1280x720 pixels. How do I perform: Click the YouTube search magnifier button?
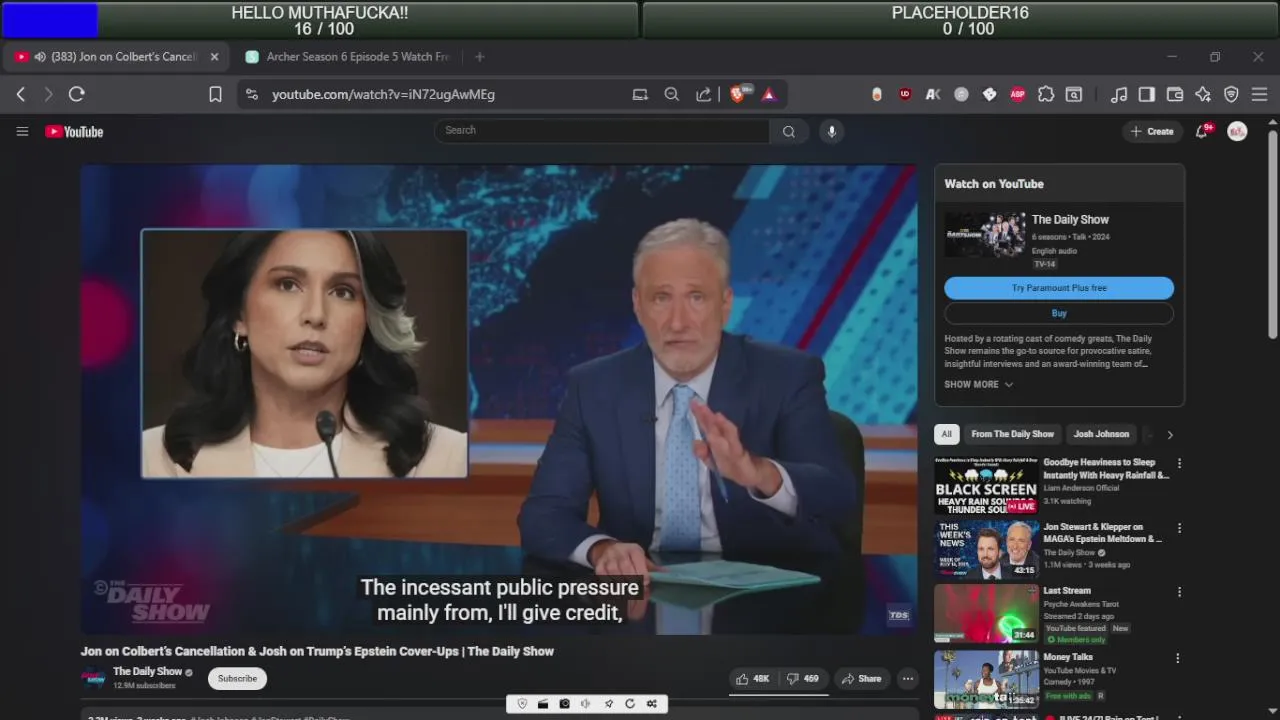pos(789,131)
